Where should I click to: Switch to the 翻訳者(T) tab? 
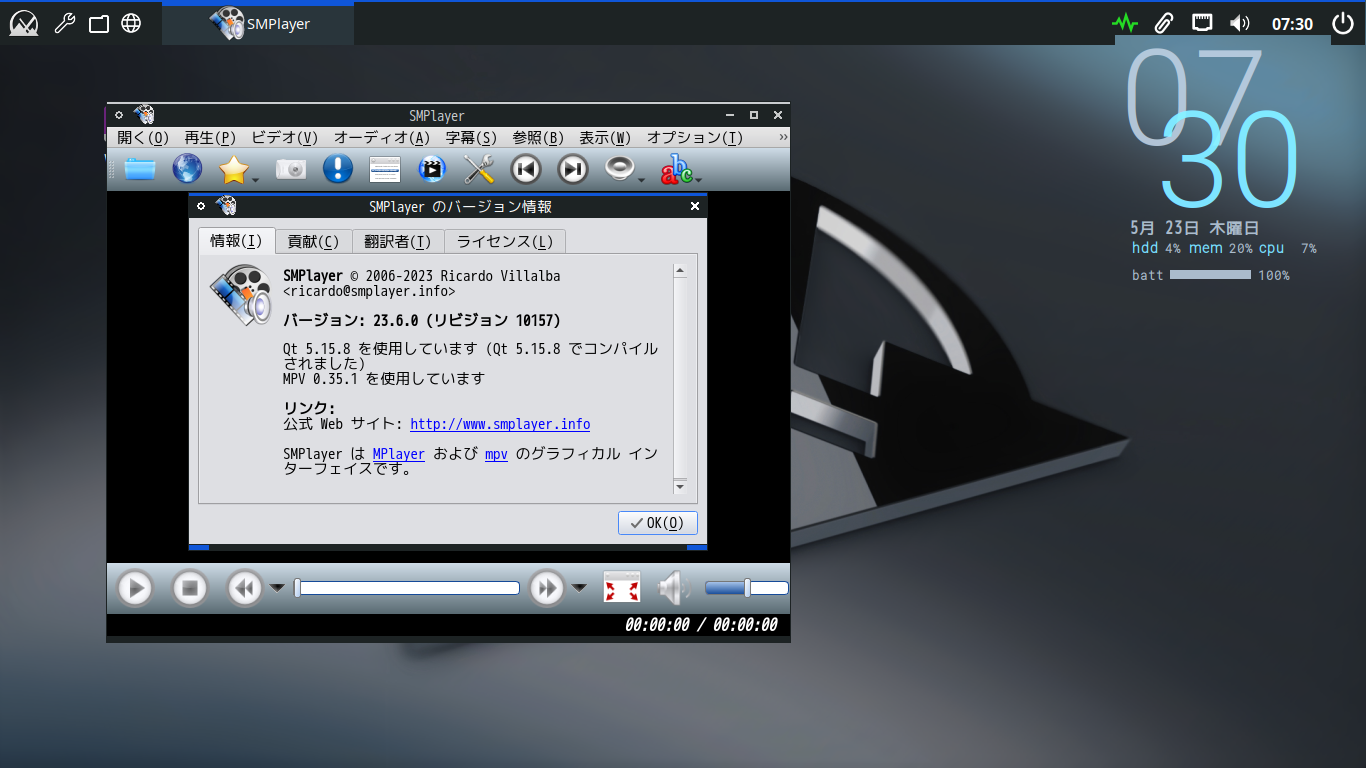click(398, 241)
